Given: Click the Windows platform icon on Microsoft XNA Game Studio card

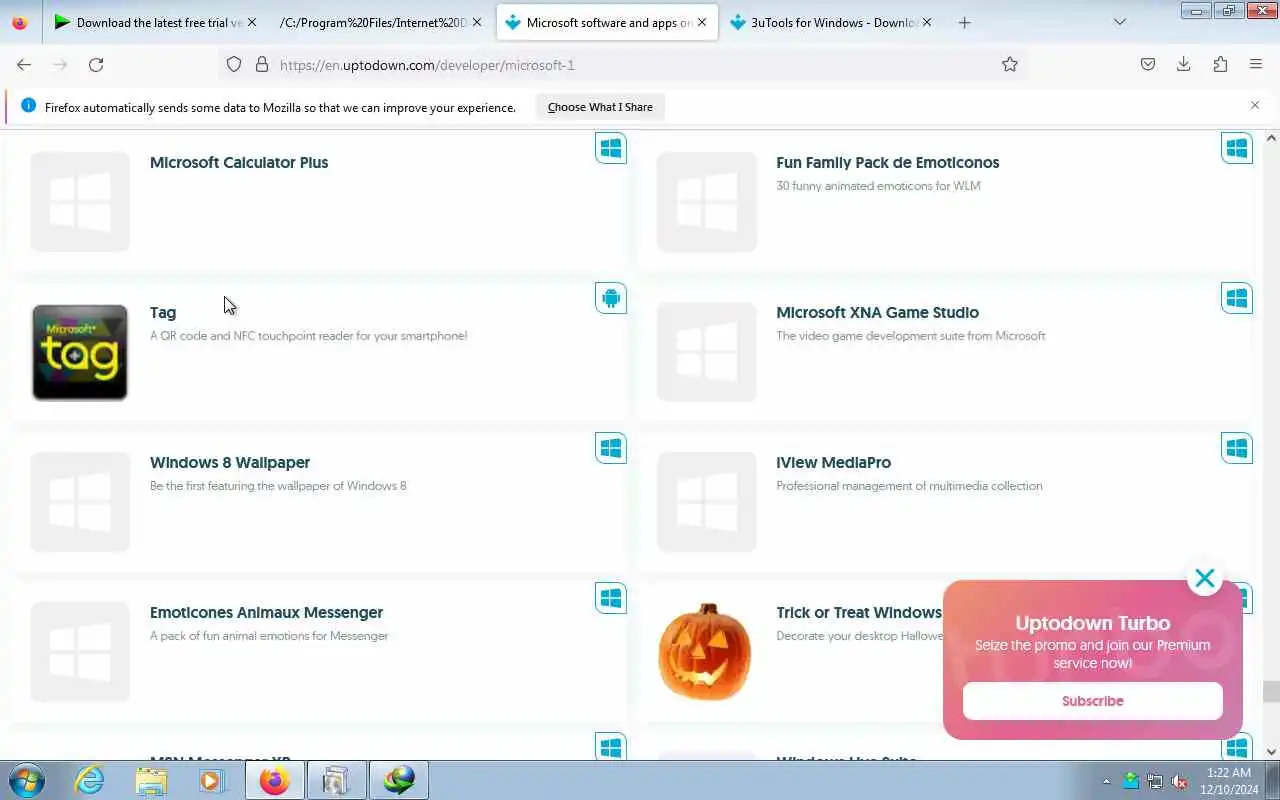Looking at the screenshot, I should (1237, 298).
